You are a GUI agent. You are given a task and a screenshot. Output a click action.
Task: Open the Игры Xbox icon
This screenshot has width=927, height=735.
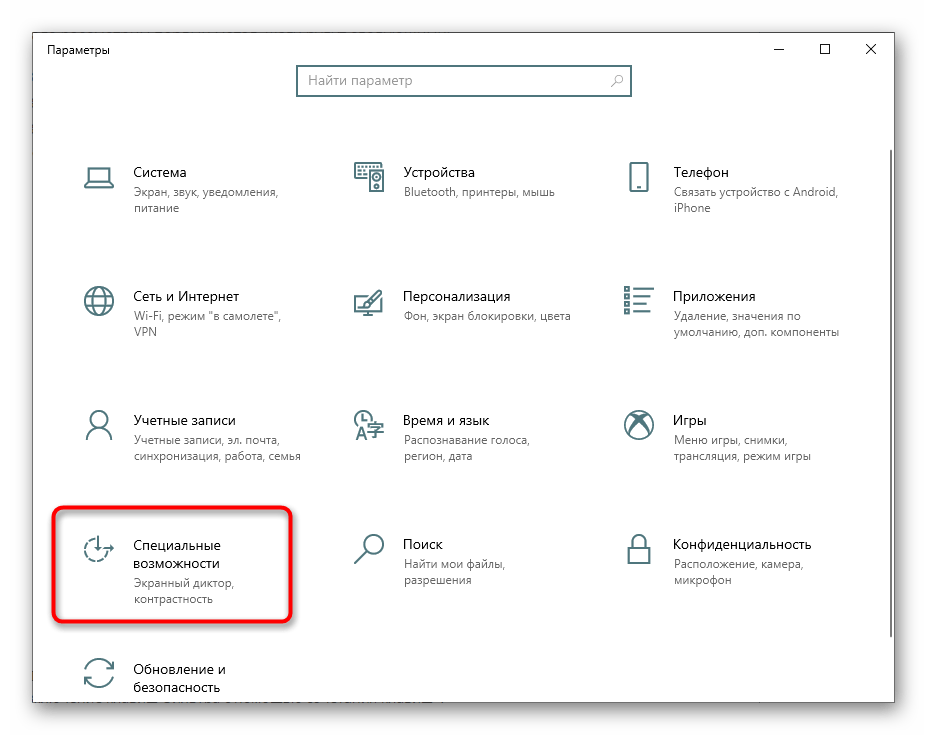point(638,425)
